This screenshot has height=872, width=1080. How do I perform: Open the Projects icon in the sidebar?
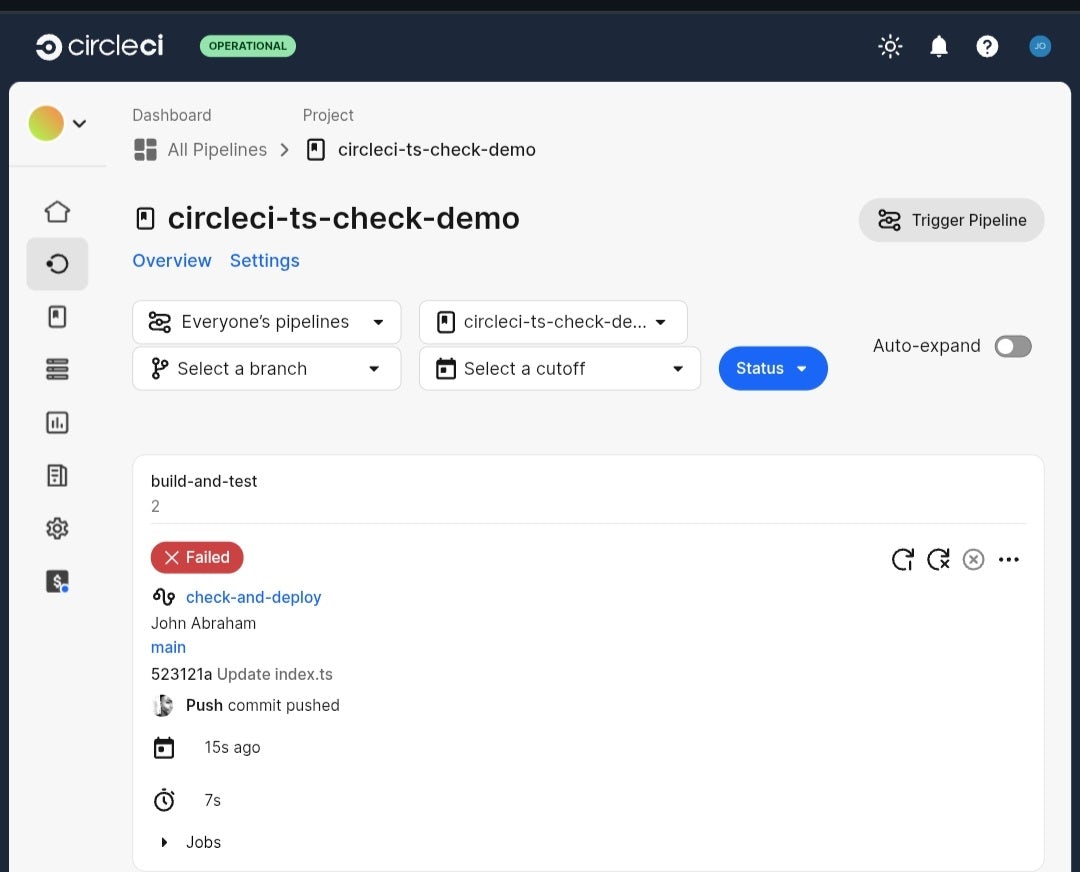[57, 315]
